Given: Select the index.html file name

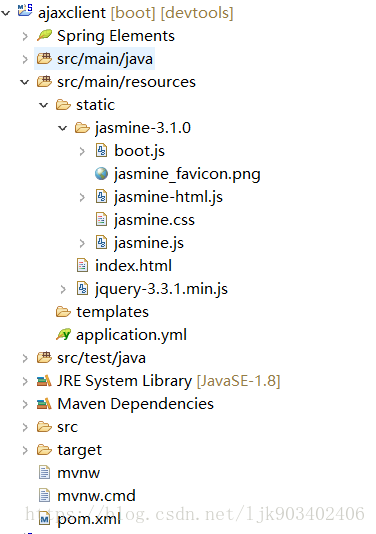Looking at the screenshot, I should (133, 266).
